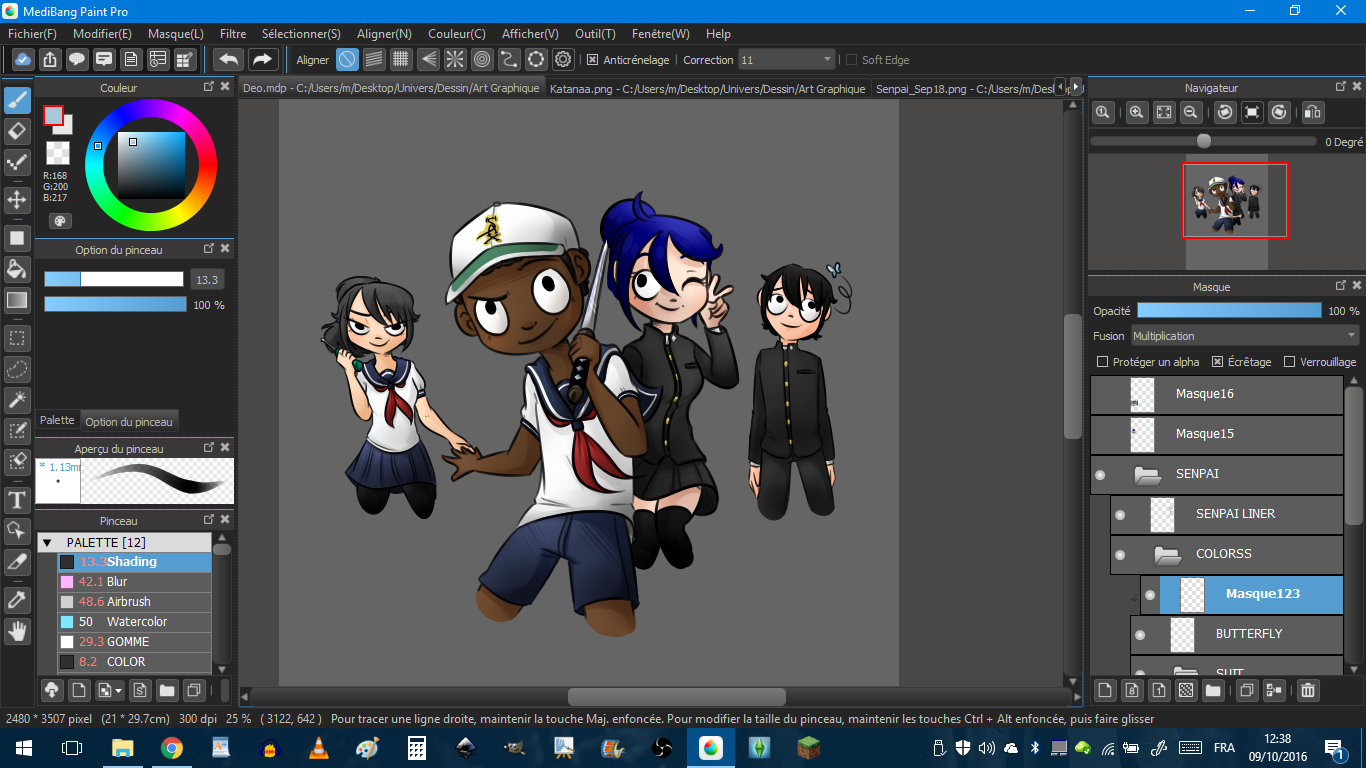Click the Redo arrow
Image resolution: width=1366 pixels, height=768 pixels.
[x=262, y=59]
